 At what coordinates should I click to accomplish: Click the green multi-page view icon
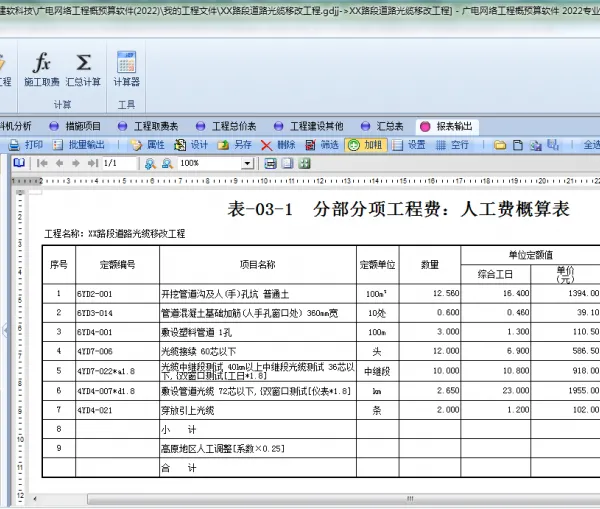click(305, 163)
